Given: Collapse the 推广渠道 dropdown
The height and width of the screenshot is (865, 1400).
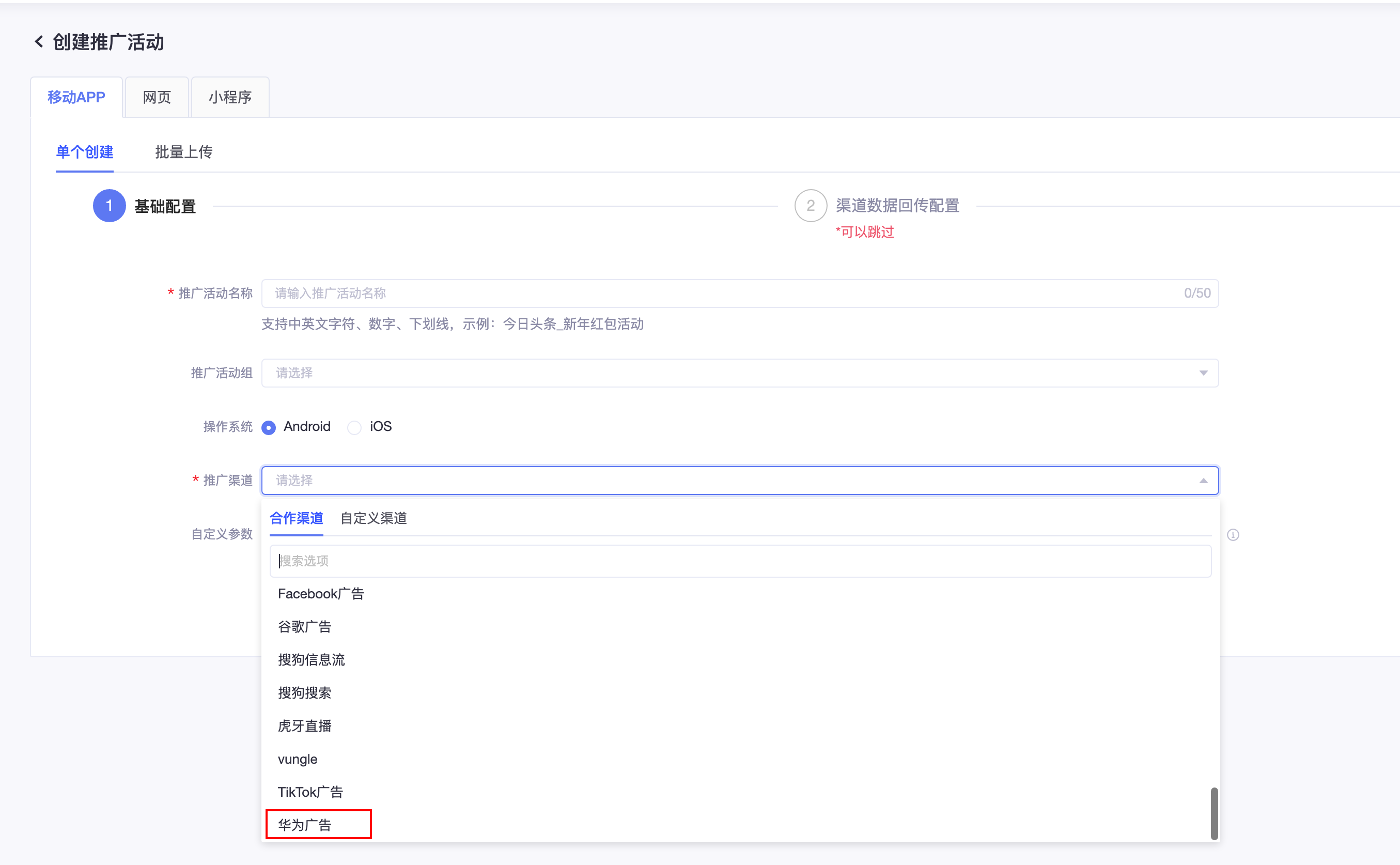Looking at the screenshot, I should 740,481.
